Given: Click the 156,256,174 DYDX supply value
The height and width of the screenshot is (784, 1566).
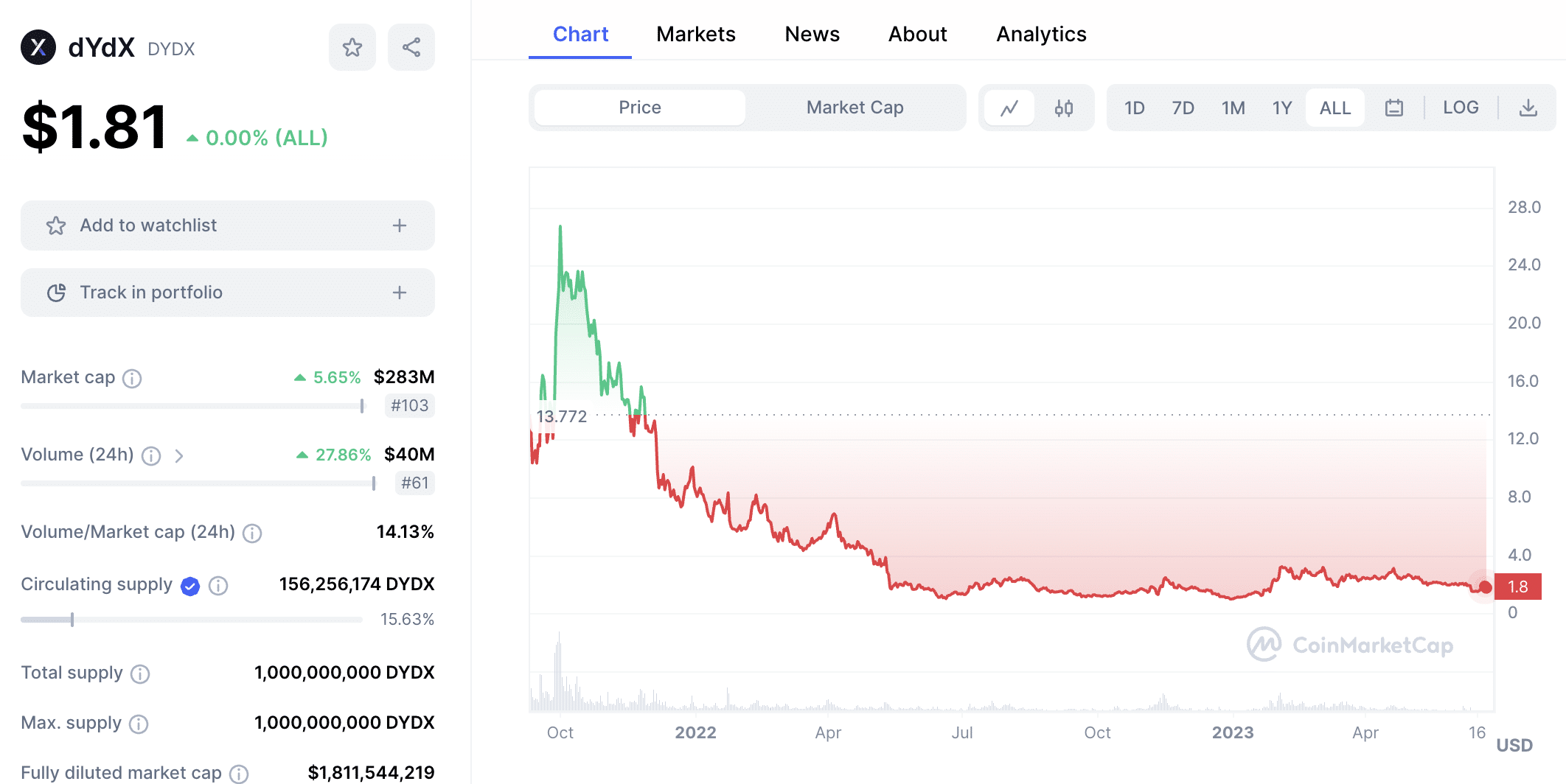Looking at the screenshot, I should click(x=357, y=584).
